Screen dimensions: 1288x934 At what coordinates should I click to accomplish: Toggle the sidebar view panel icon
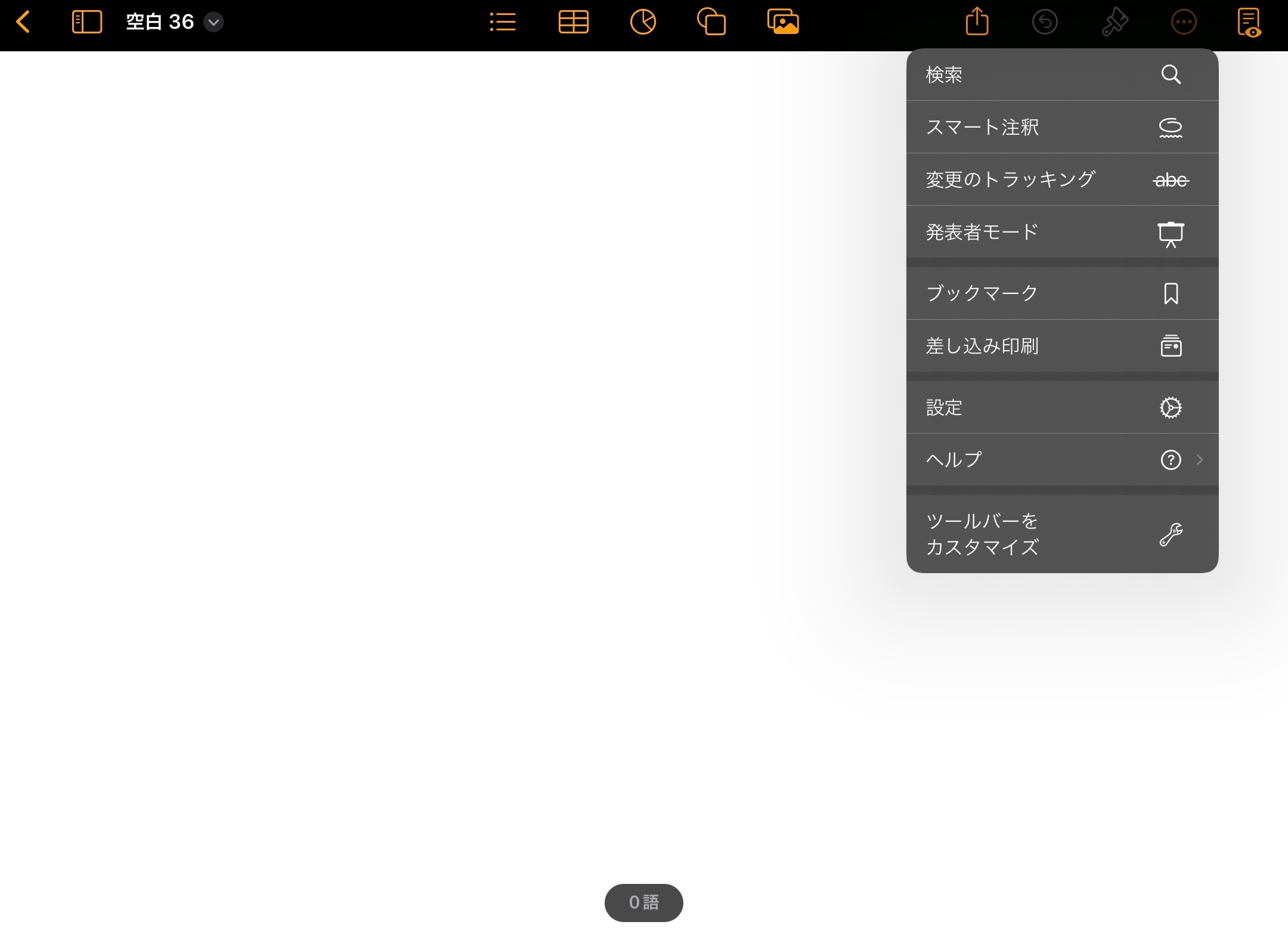click(86, 23)
